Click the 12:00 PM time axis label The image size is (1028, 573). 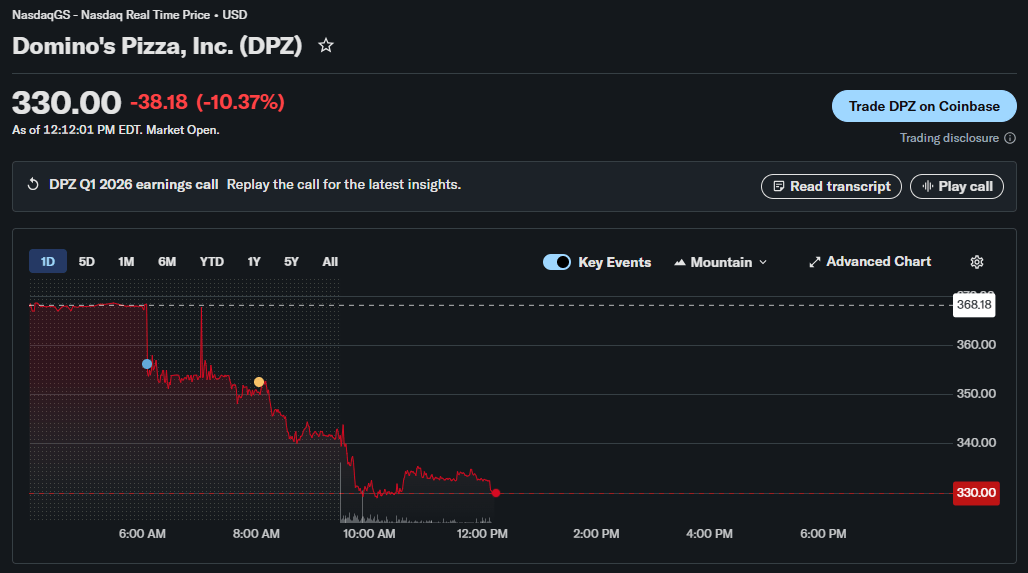pos(482,534)
